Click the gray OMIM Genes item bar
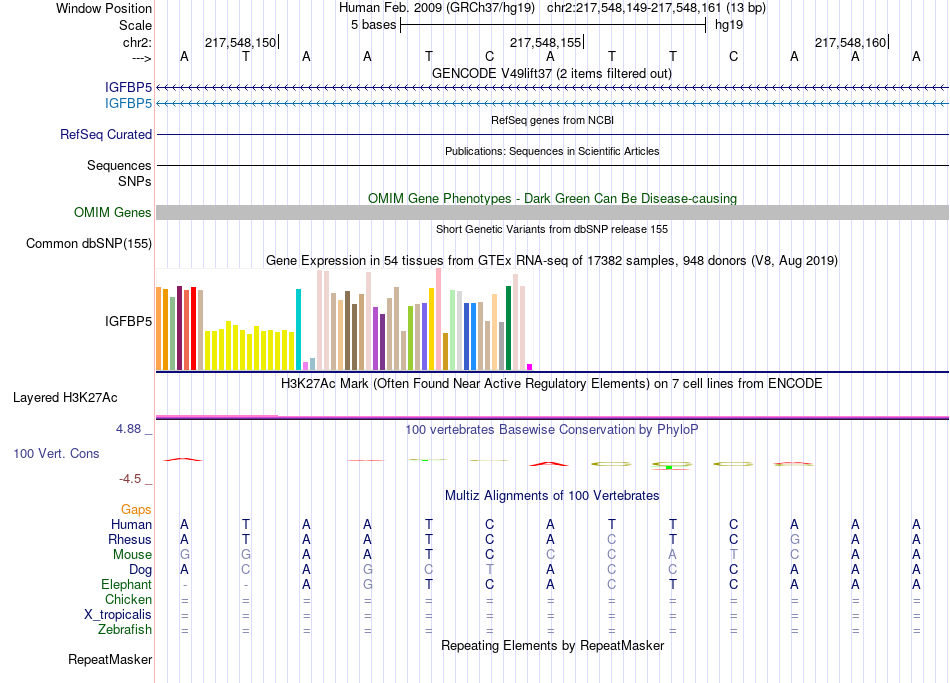The width and height of the screenshot is (950, 683). (x=552, y=212)
